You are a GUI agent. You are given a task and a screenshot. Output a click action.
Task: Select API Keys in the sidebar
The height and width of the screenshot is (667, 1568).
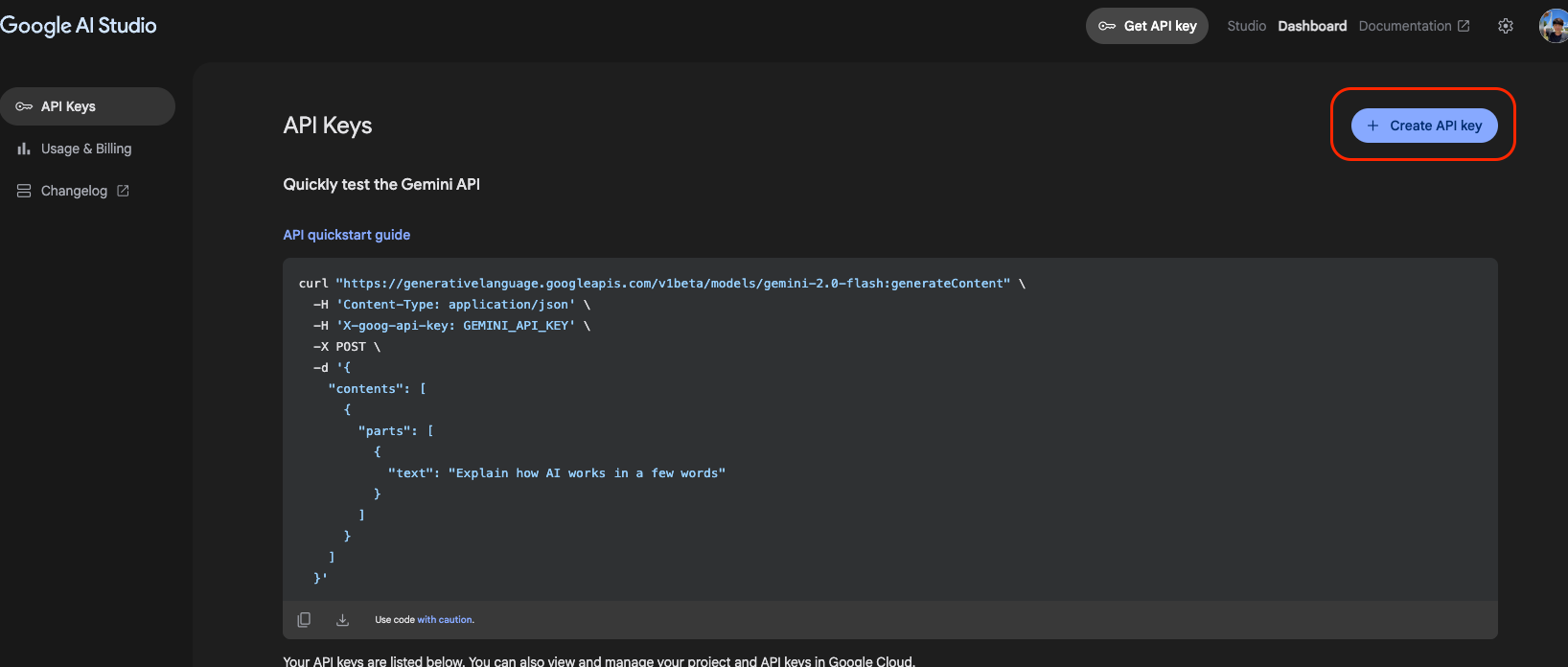[x=87, y=106]
